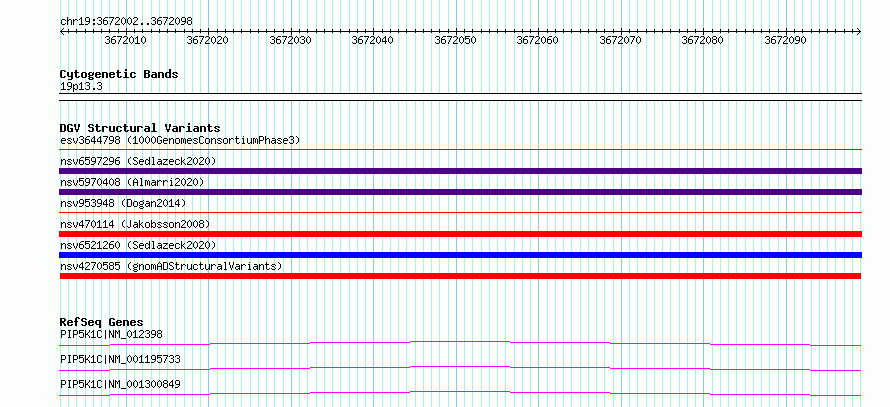Open variant nsv953948 (Dogan2014) label
This screenshot has height=407, width=890.
coord(123,203)
